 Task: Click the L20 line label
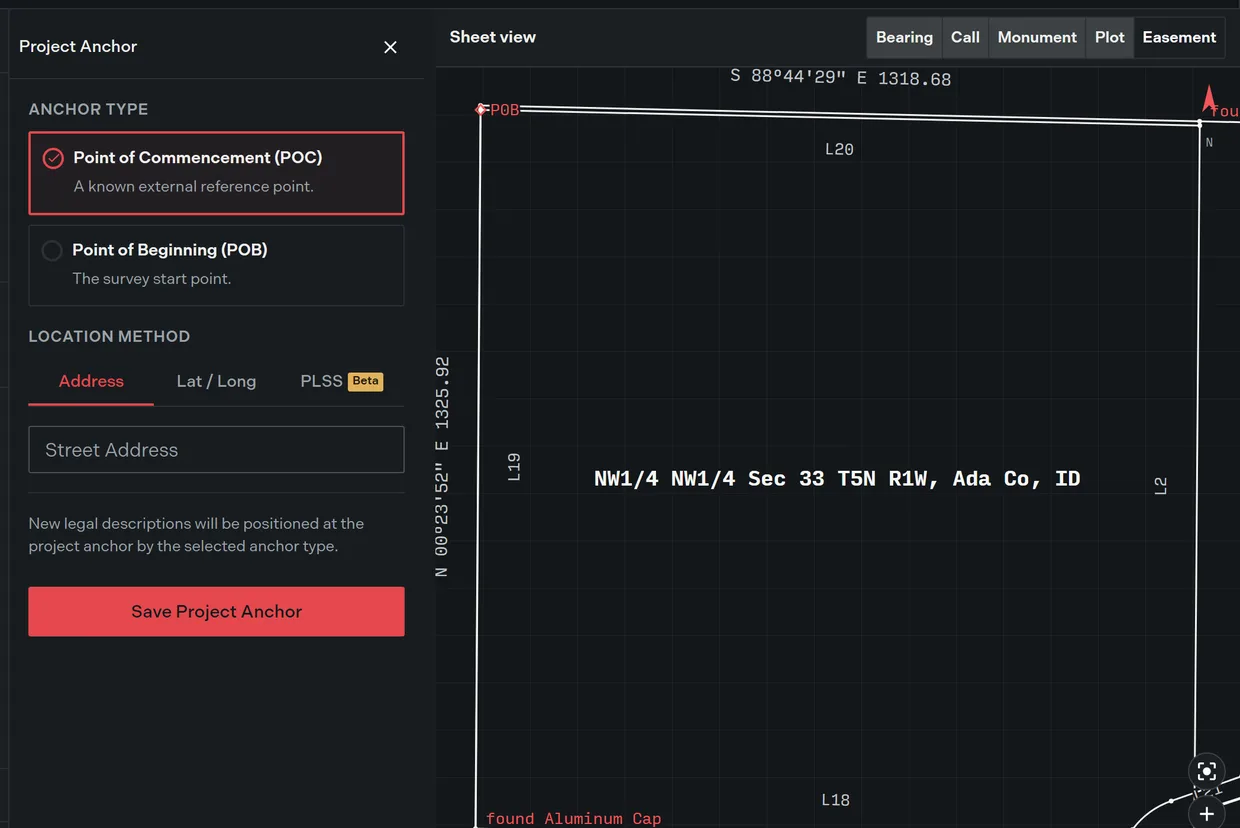[x=839, y=149]
